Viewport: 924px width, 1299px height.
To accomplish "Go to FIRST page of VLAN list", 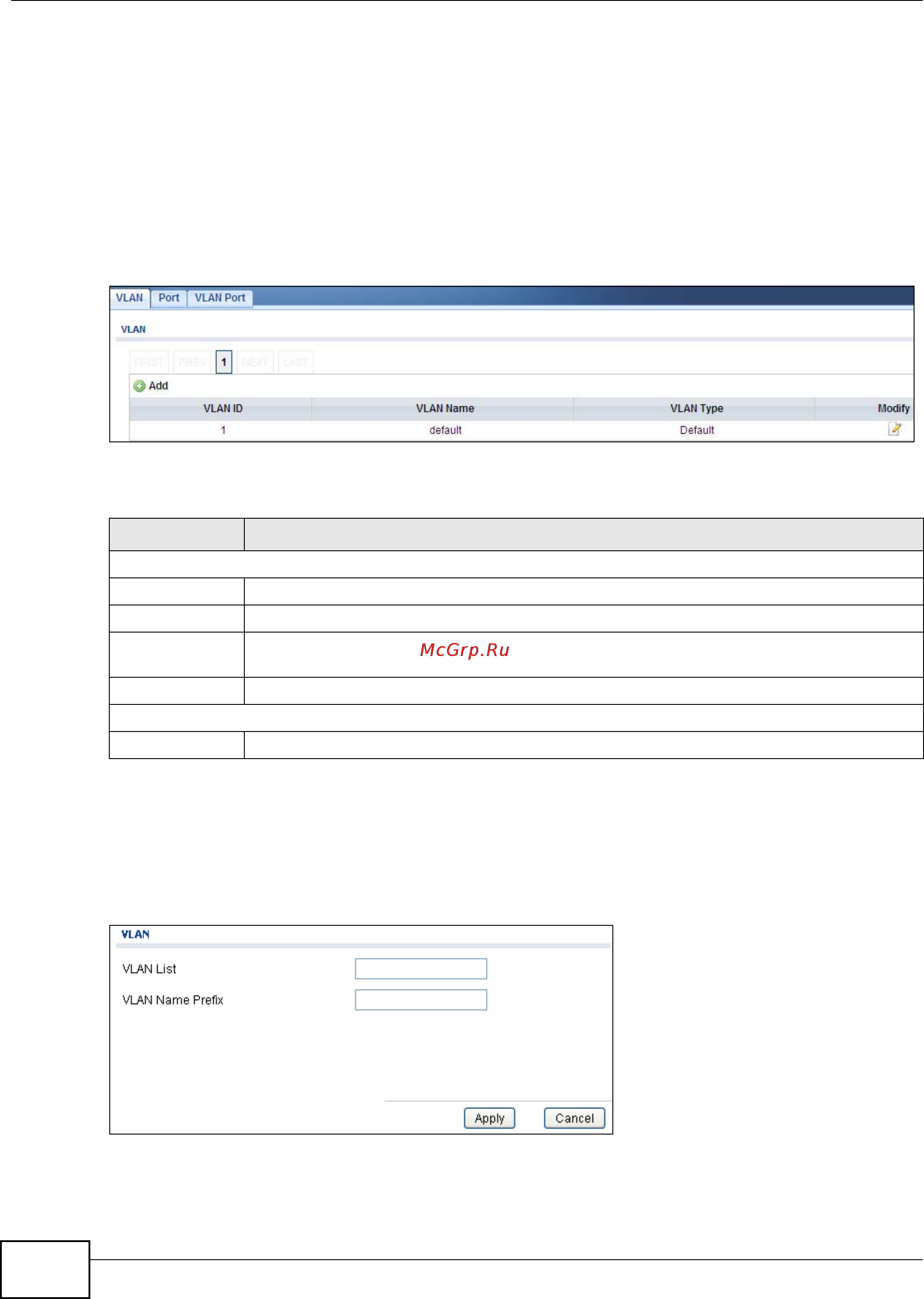I will coord(149,362).
